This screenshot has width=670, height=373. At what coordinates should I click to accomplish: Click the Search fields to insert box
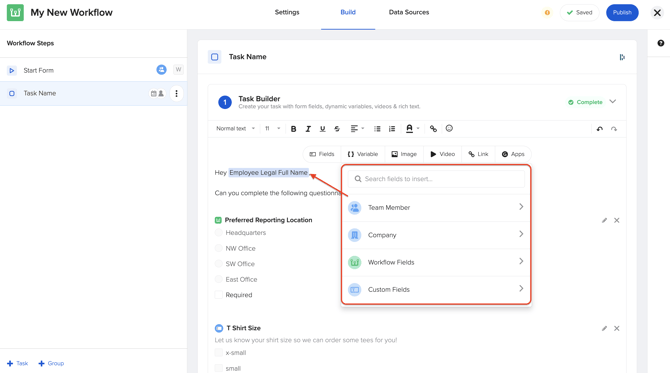click(436, 179)
